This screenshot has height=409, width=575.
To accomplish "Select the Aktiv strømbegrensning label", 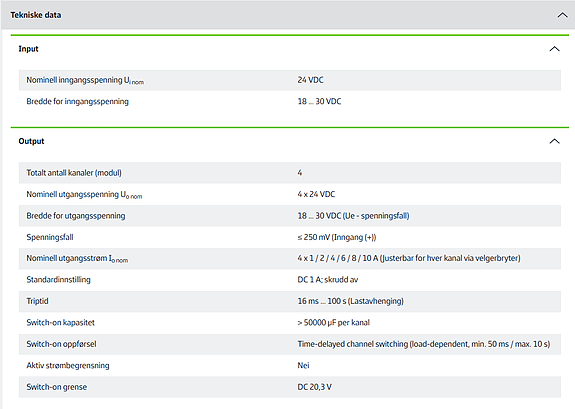I will tap(68, 366).
